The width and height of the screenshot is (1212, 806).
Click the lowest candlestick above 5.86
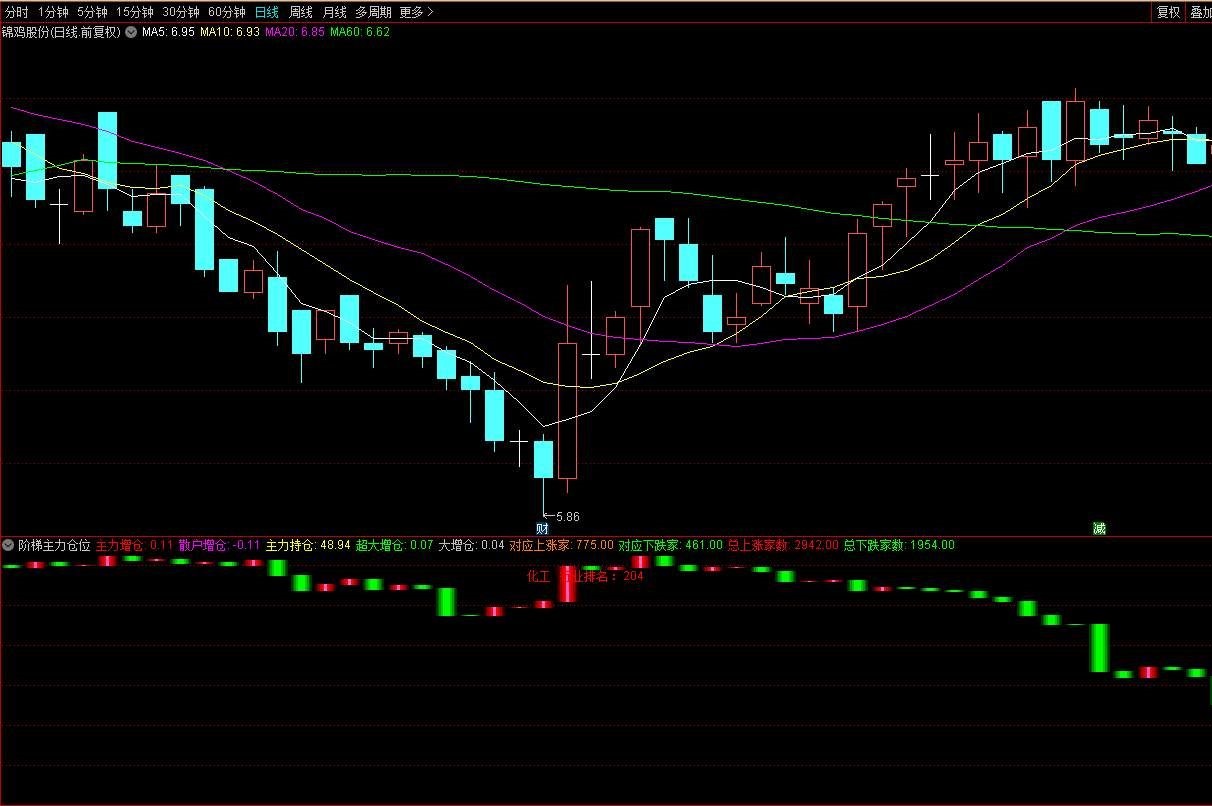point(543,460)
